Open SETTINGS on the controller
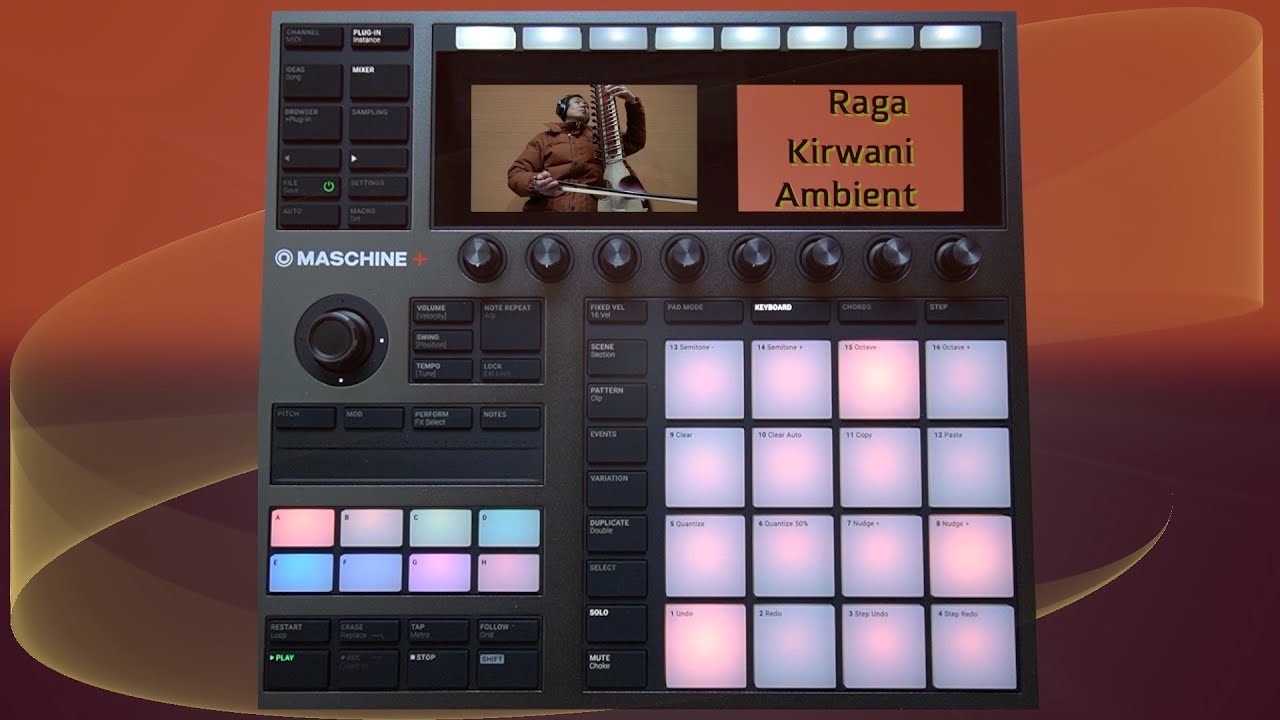 click(x=378, y=187)
